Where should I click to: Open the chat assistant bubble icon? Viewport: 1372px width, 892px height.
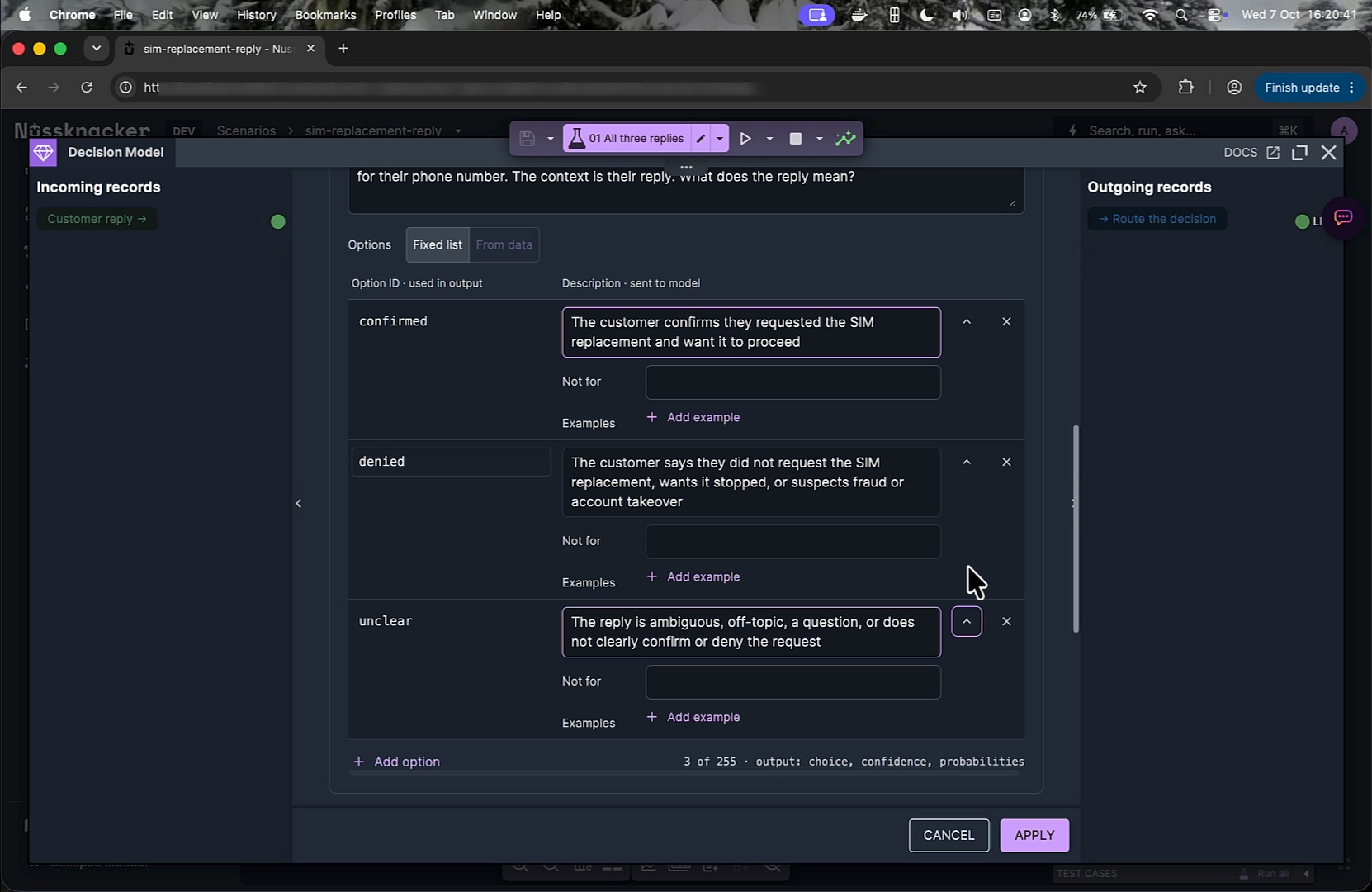click(1343, 218)
